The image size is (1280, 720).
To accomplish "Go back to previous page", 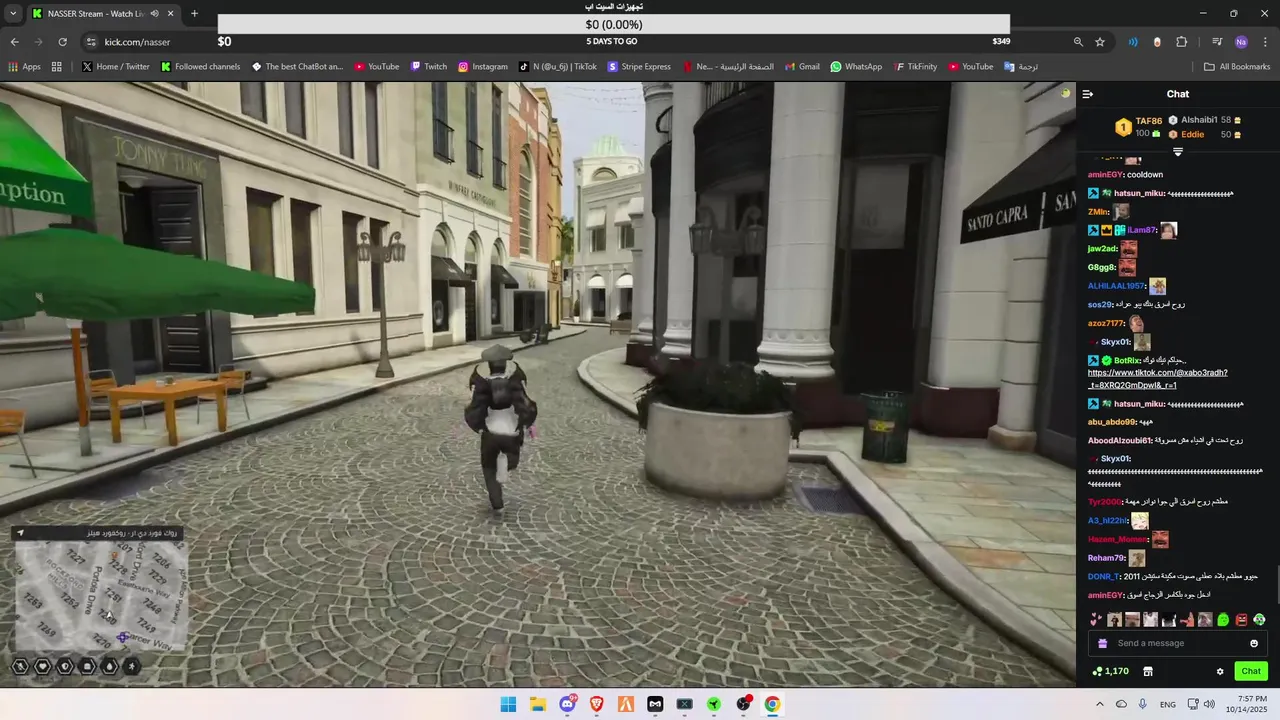I will (14, 42).
